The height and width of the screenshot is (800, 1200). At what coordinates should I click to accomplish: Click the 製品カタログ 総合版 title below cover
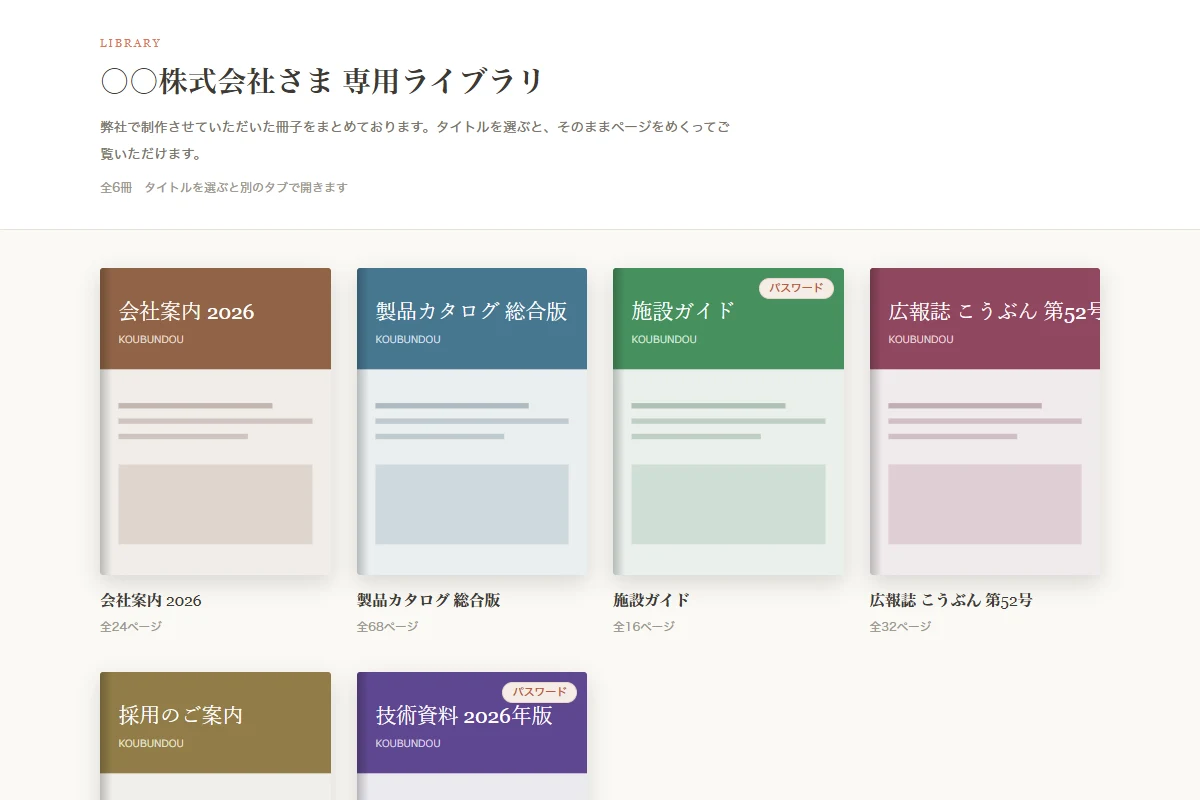pyautogui.click(x=429, y=601)
